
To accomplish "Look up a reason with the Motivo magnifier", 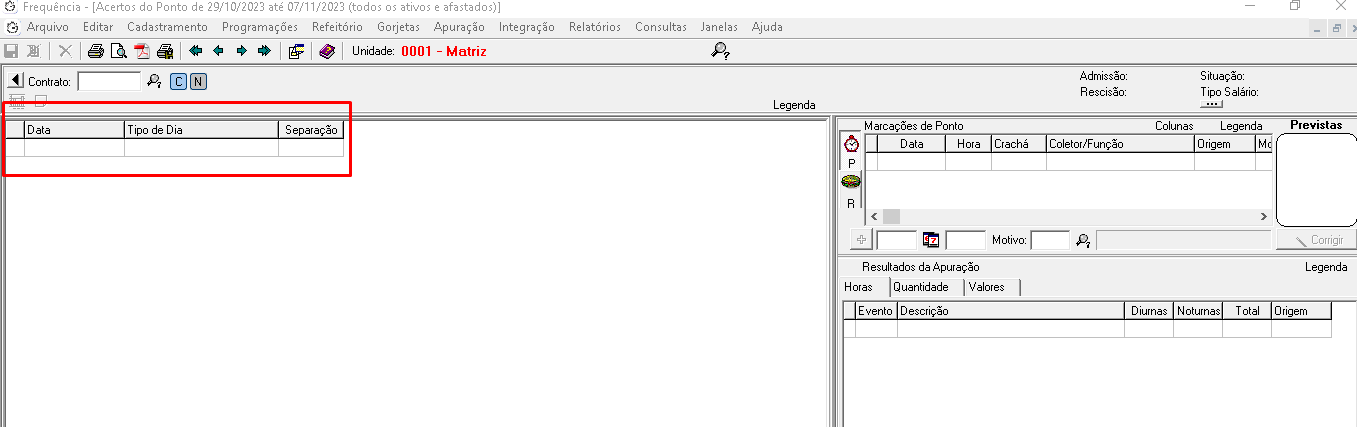I will 1083,240.
